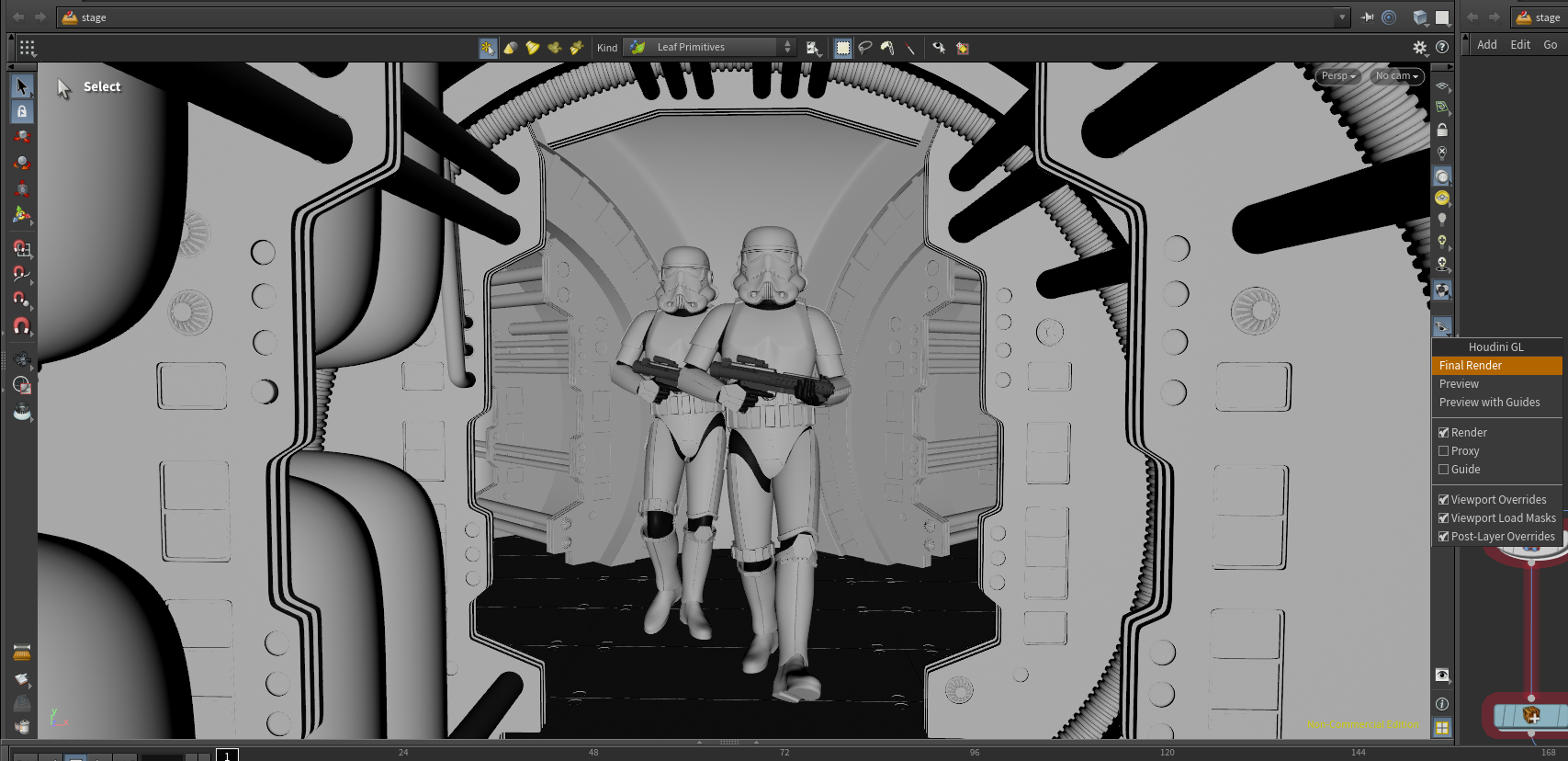Screen dimensions: 1568x761
Task: Select Final Render menu entry
Action: pyautogui.click(x=1497, y=366)
